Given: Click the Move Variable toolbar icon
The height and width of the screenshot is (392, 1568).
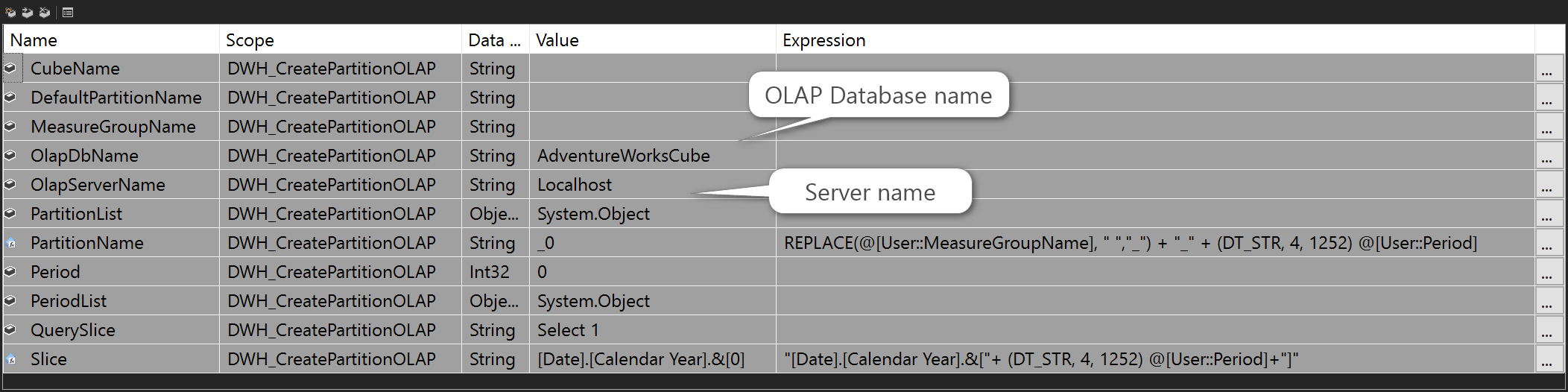Looking at the screenshot, I should click(28, 12).
